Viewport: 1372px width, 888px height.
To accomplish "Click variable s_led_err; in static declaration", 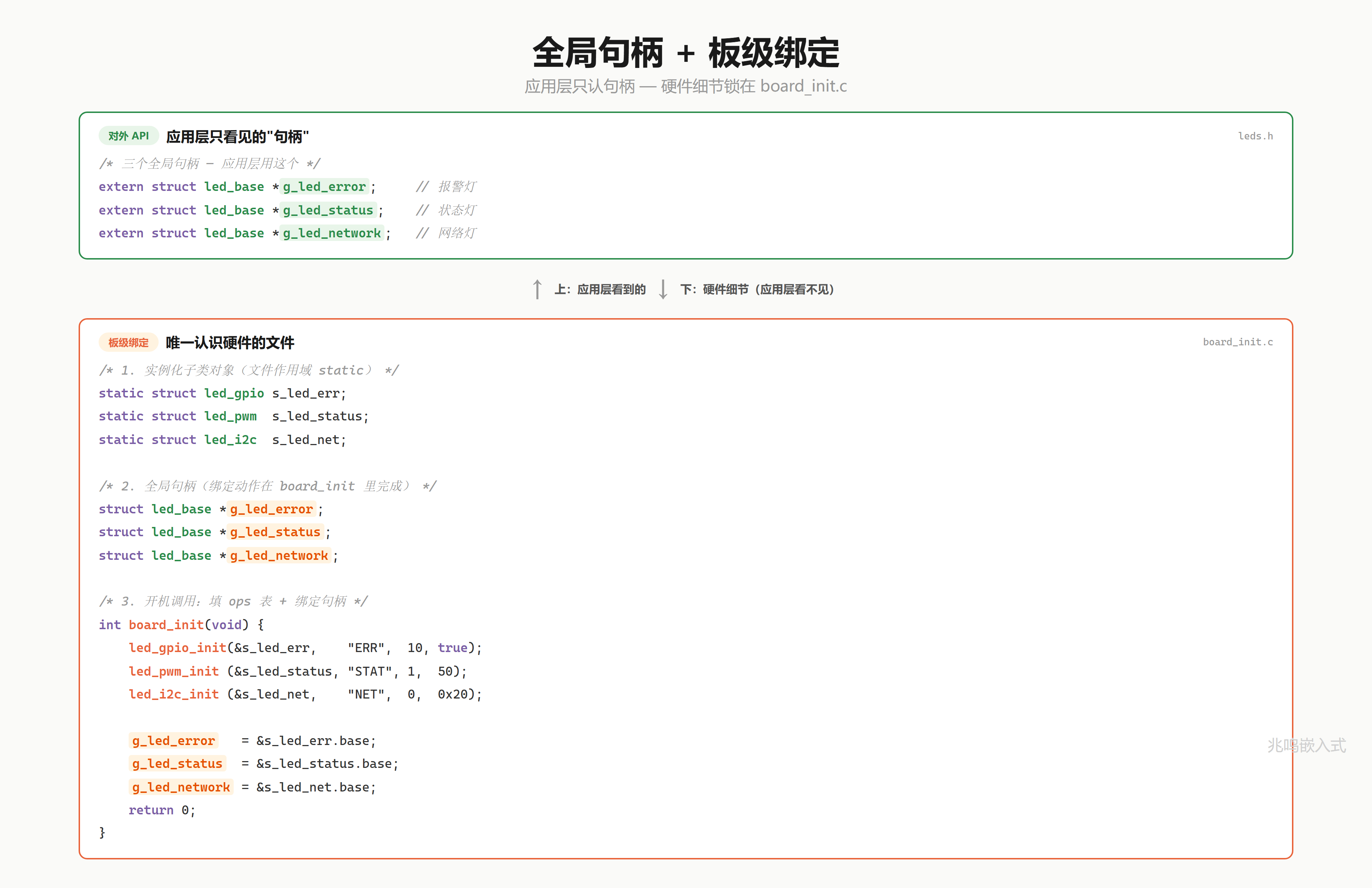I will pos(309,393).
